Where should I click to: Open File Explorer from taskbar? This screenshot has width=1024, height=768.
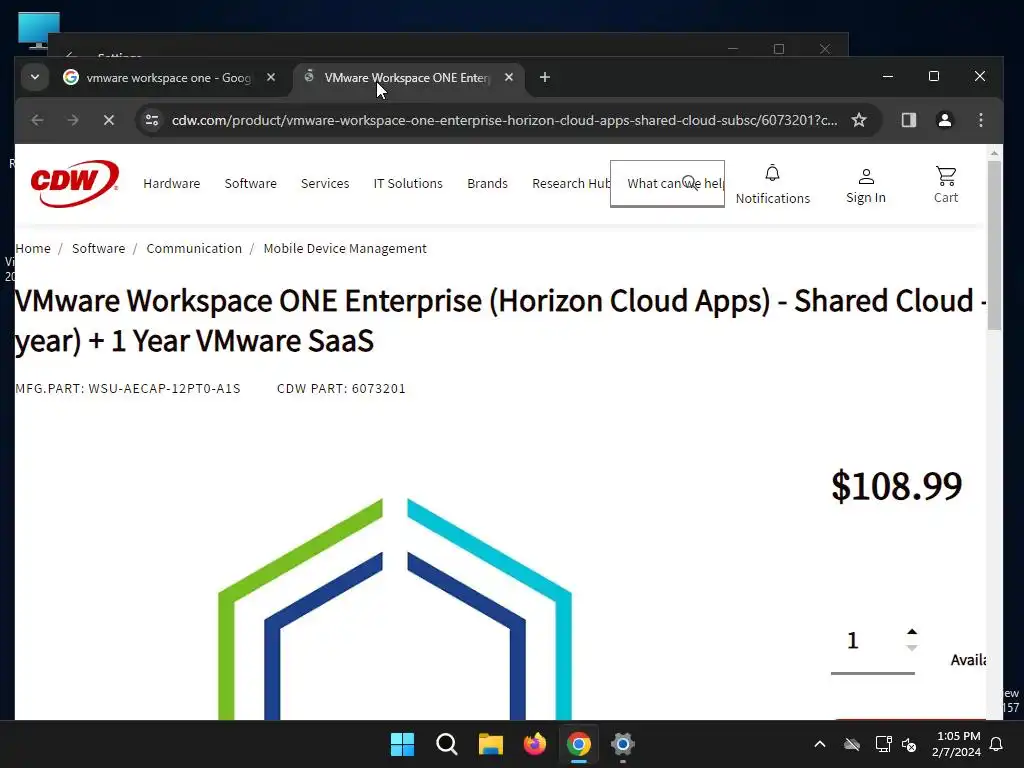coord(490,744)
